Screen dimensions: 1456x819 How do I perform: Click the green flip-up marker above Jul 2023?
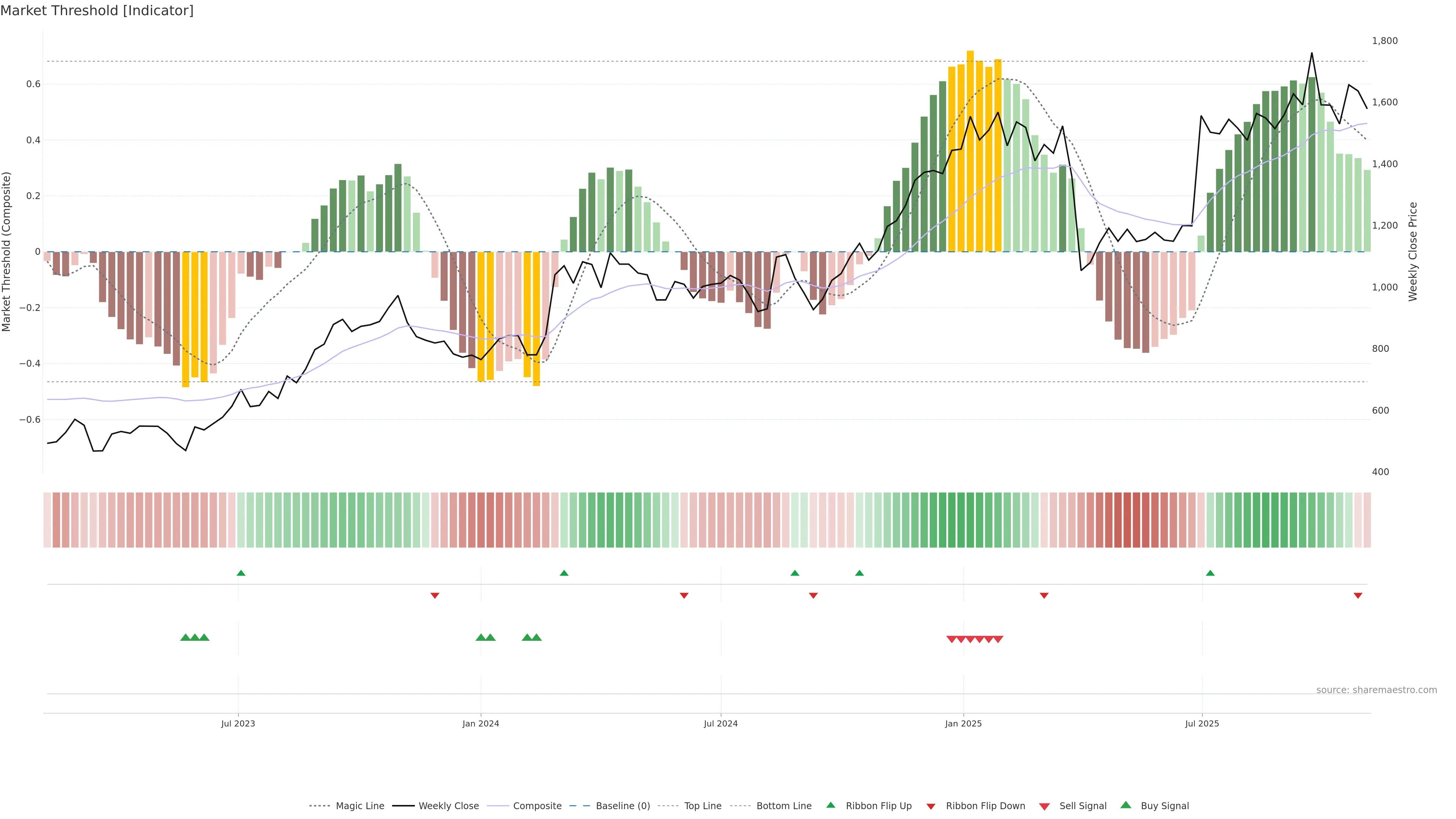click(x=241, y=573)
